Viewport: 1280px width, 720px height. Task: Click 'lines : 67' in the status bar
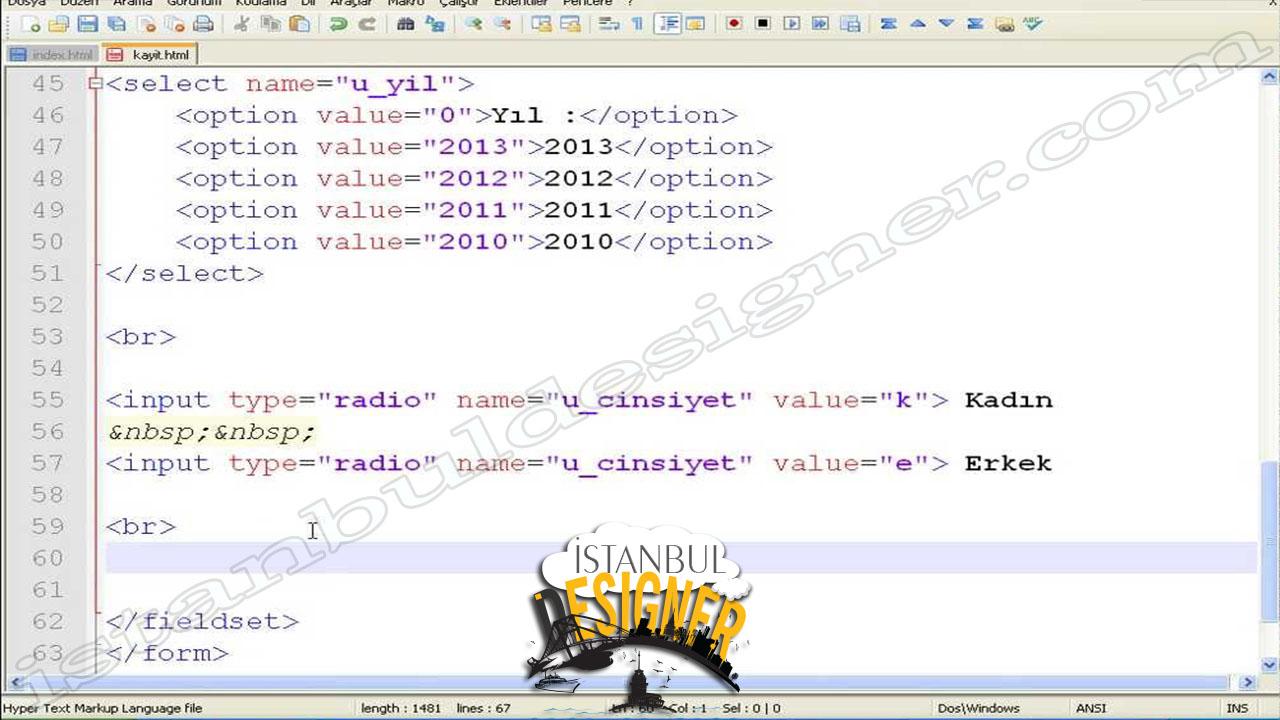[484, 708]
